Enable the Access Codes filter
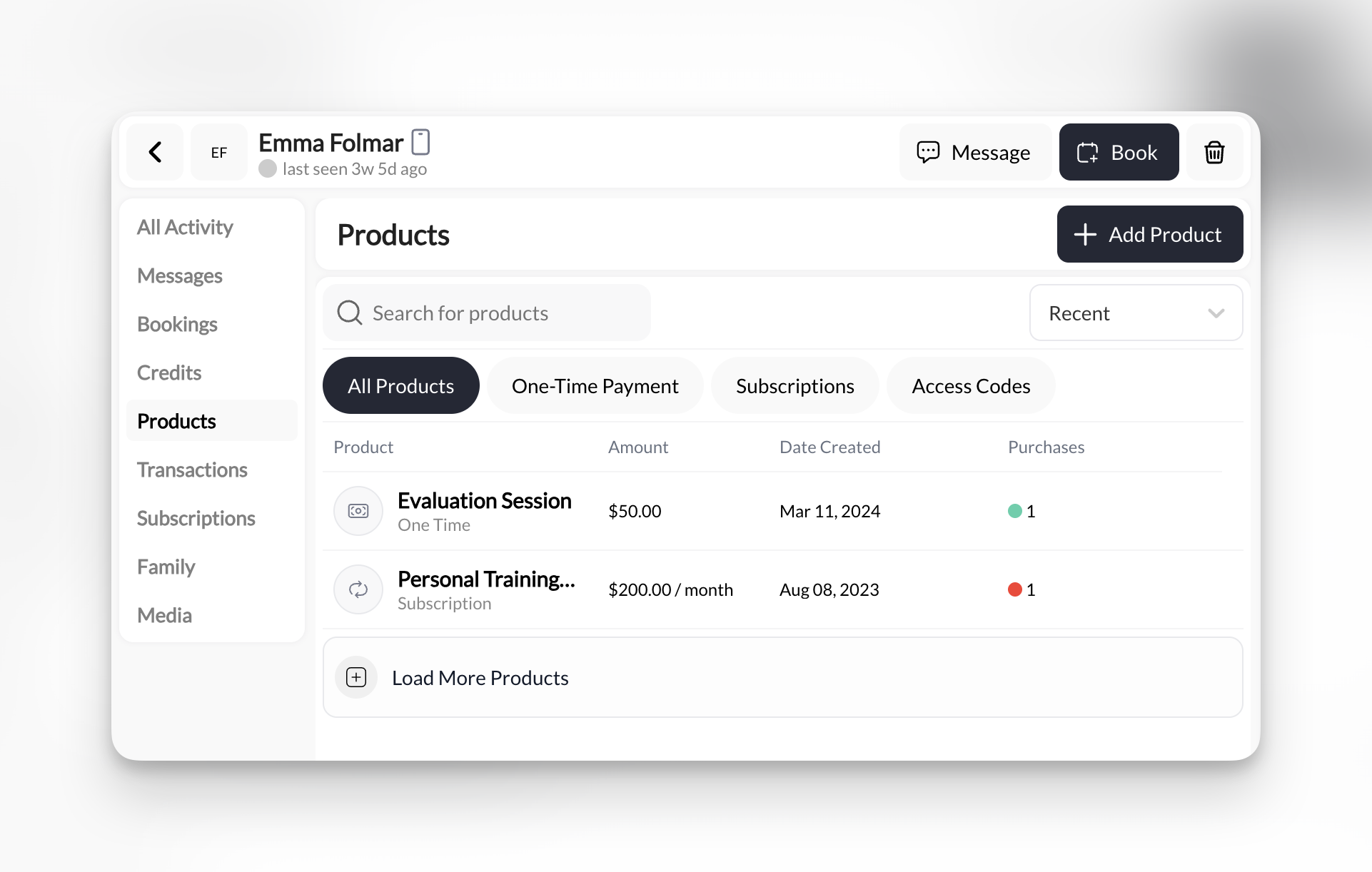Screen dimensions: 1372x872 pos(970,385)
